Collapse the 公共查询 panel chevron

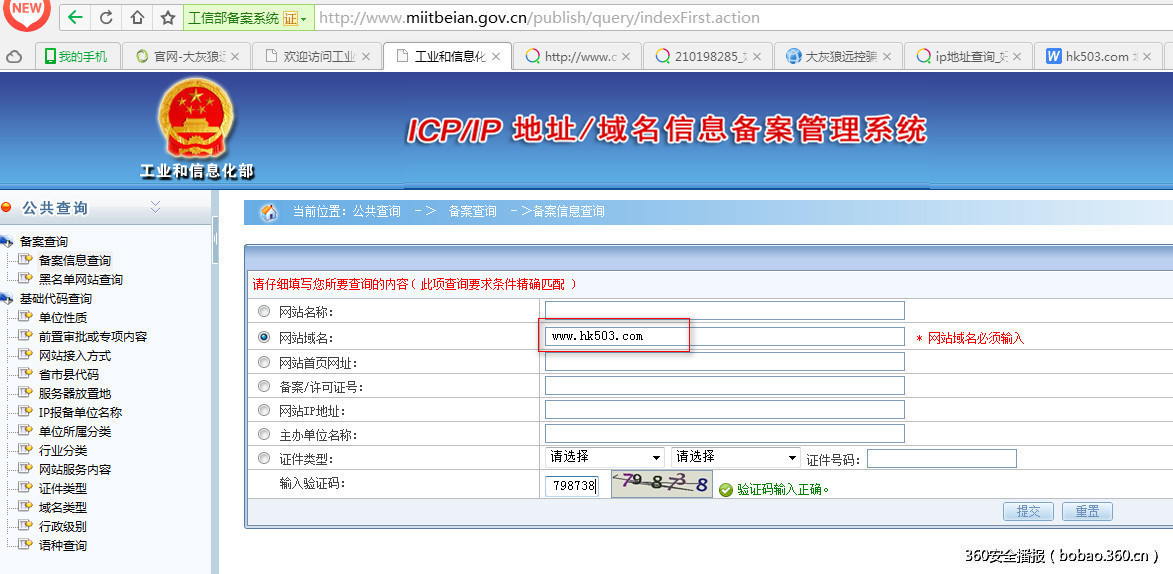[x=156, y=207]
